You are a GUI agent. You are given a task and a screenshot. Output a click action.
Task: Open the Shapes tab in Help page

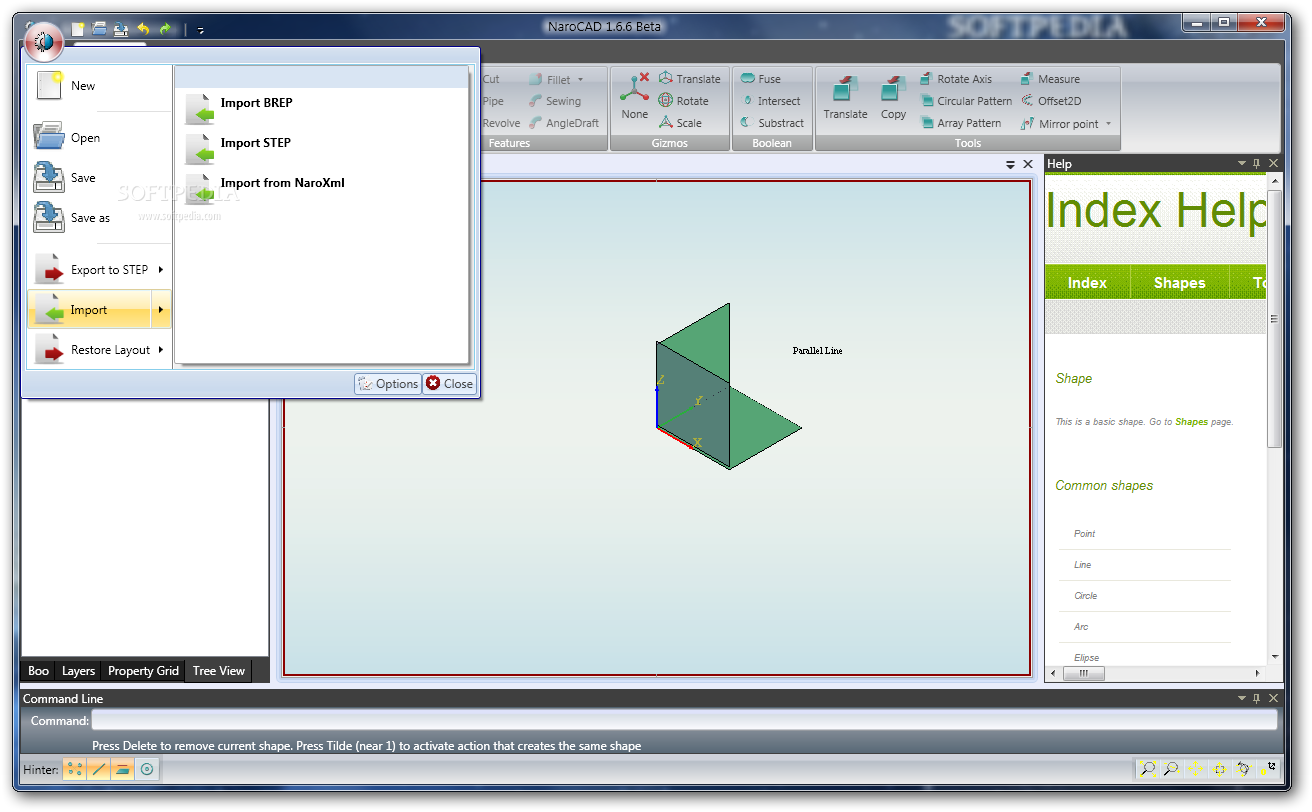point(1179,283)
